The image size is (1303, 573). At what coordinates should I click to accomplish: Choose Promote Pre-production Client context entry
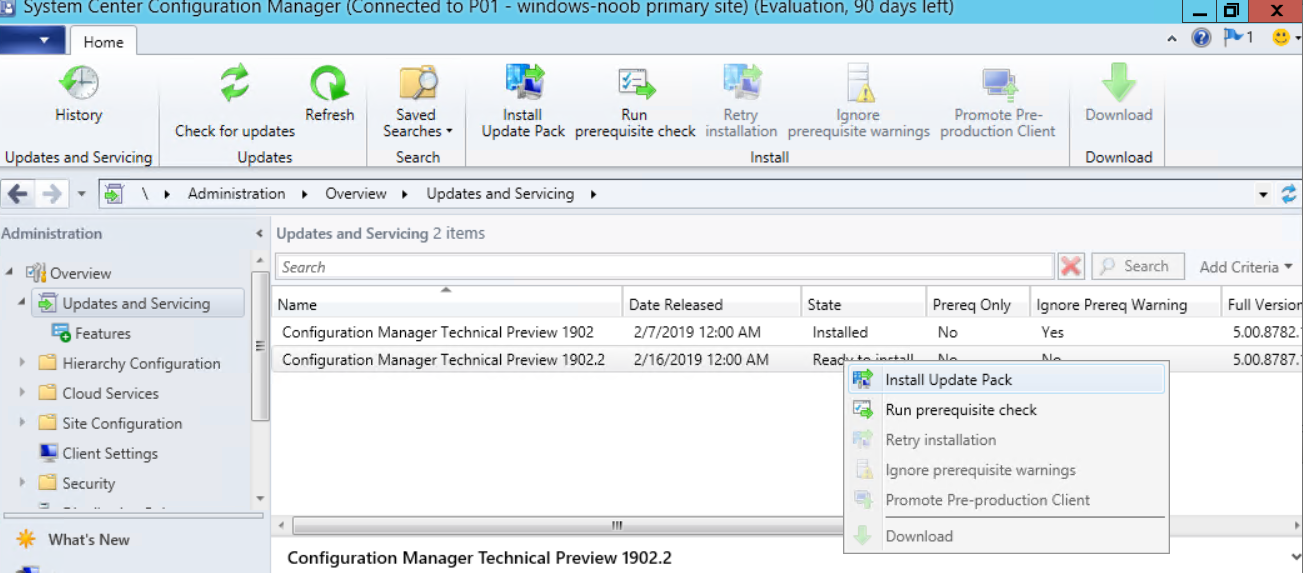pos(1006,500)
